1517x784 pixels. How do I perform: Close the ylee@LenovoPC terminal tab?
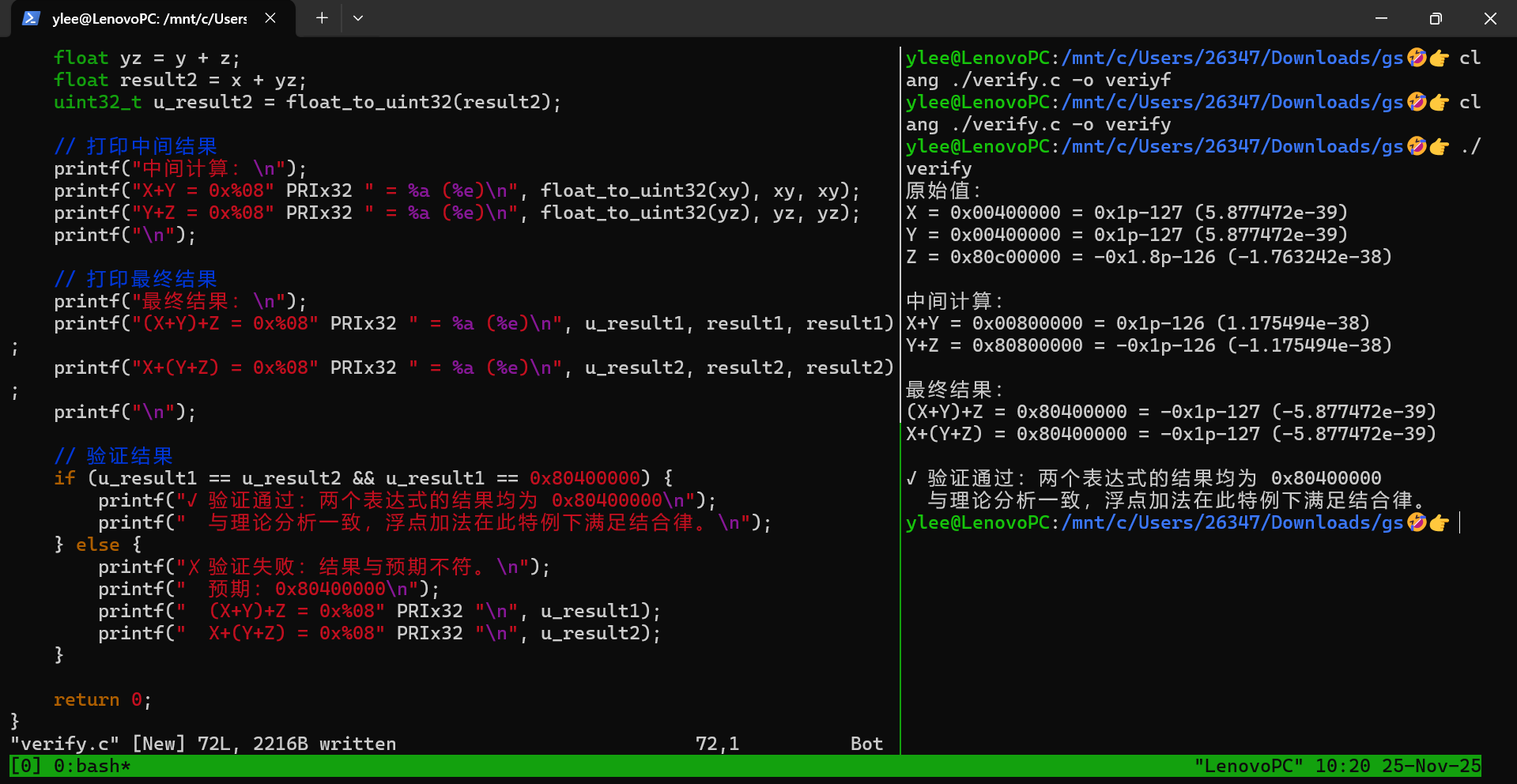tap(270, 18)
